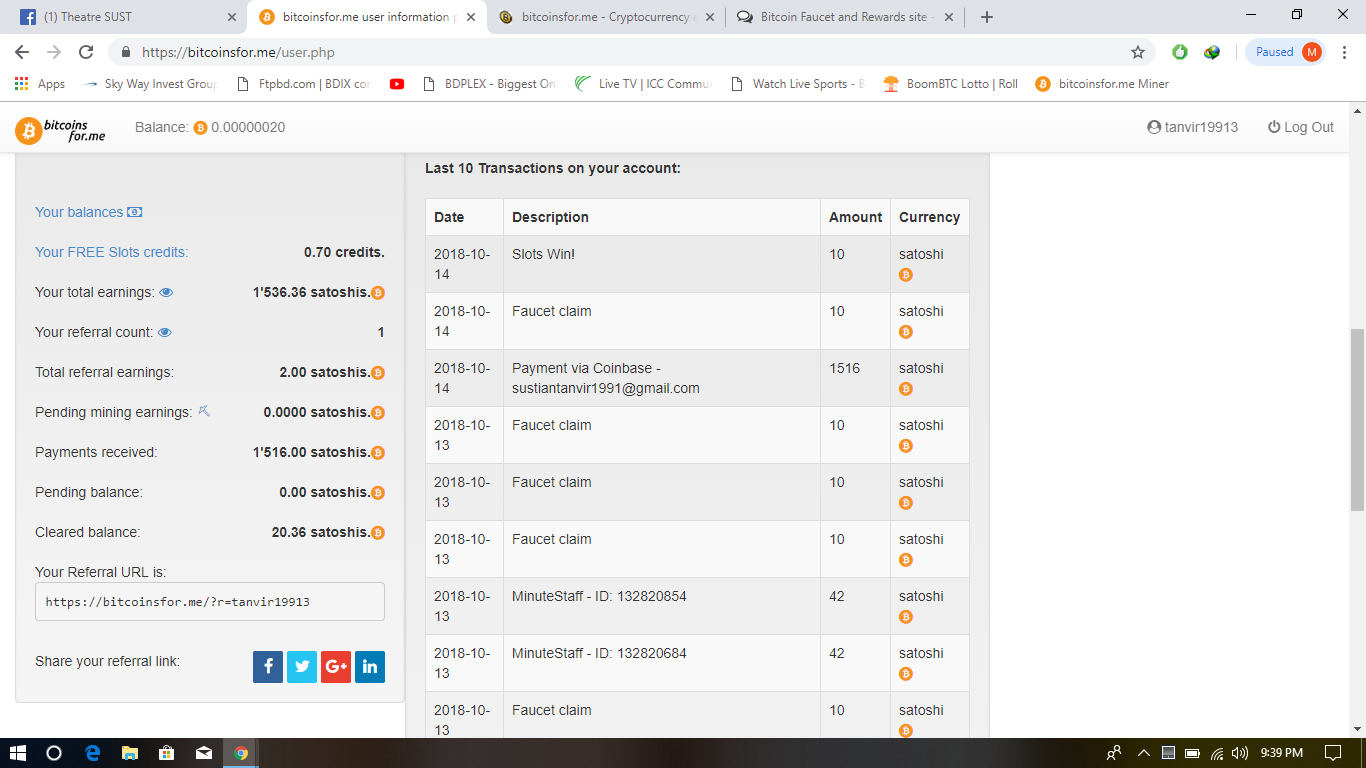Click MinuteStaff - ID: 132820854 entry
Screen dimensions: 1366x768
tap(599, 596)
